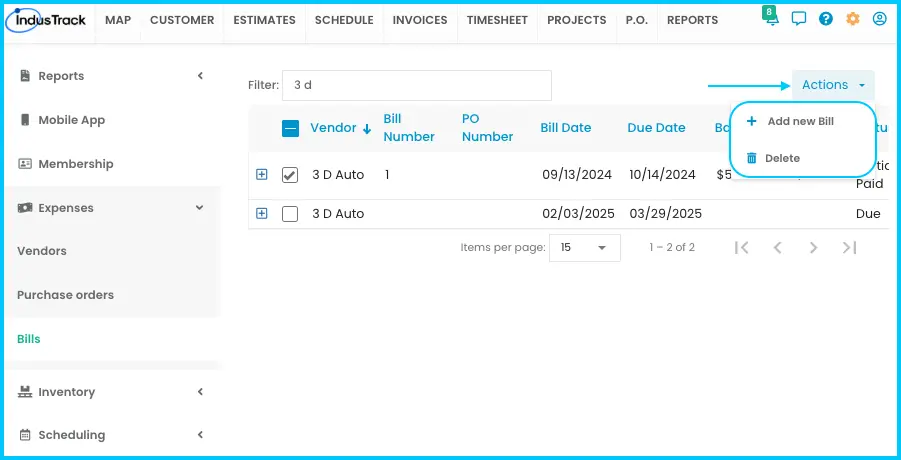Check the second 3 D Auto bill checkbox
901x460 pixels.
pyautogui.click(x=290, y=214)
